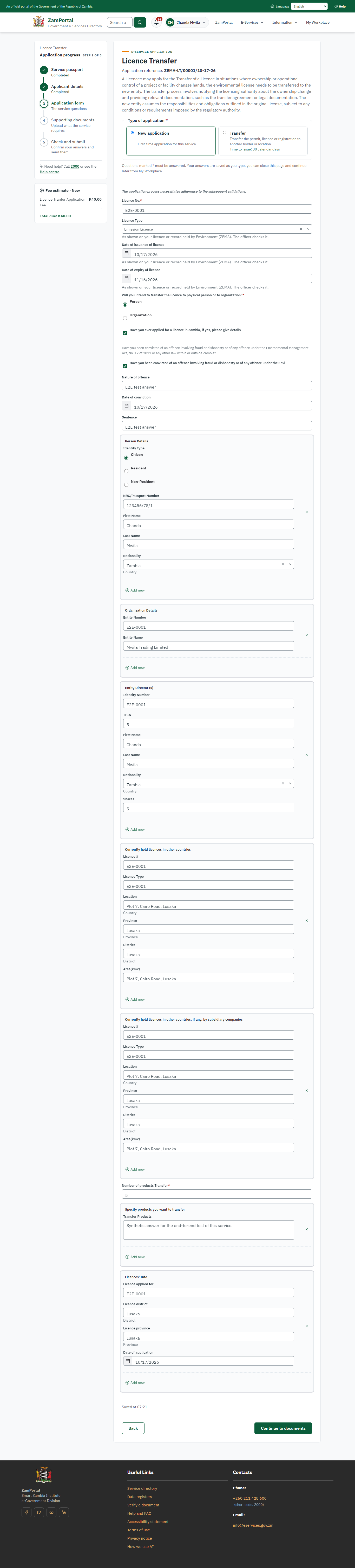The width and height of the screenshot is (355, 1568).
Task: Open the ZamPortal nav link
Action: 223,23
